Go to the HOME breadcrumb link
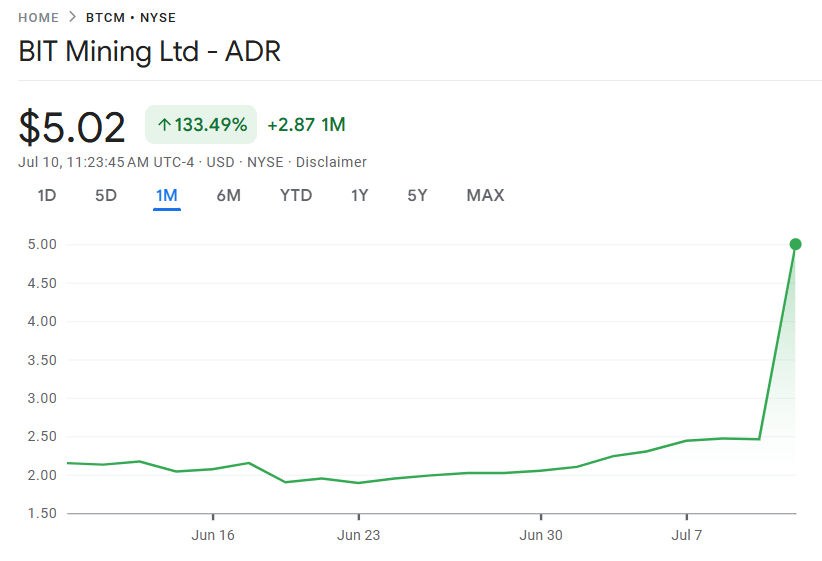Screen dimensions: 822x561 tap(38, 18)
